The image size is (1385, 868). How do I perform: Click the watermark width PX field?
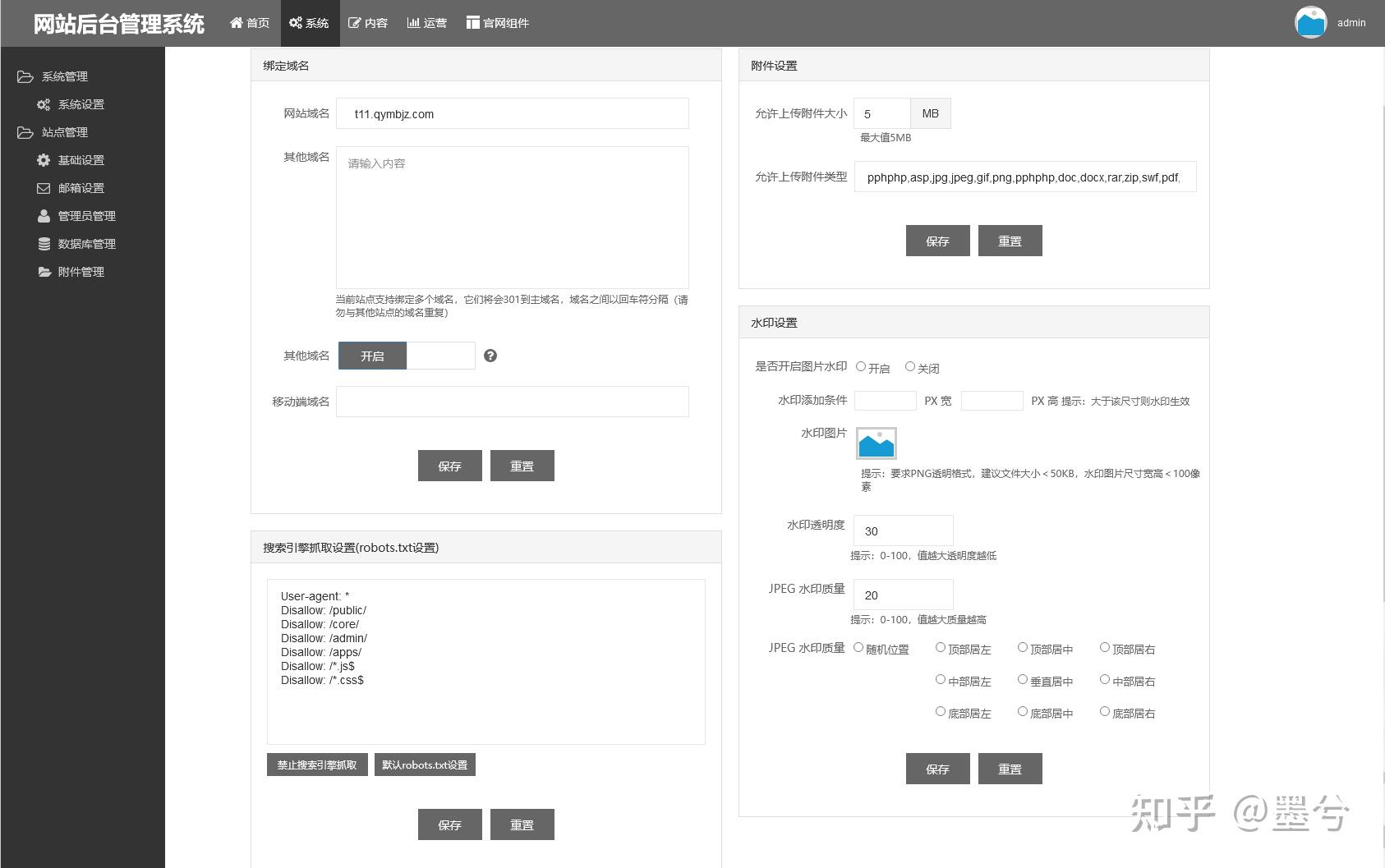tap(886, 401)
